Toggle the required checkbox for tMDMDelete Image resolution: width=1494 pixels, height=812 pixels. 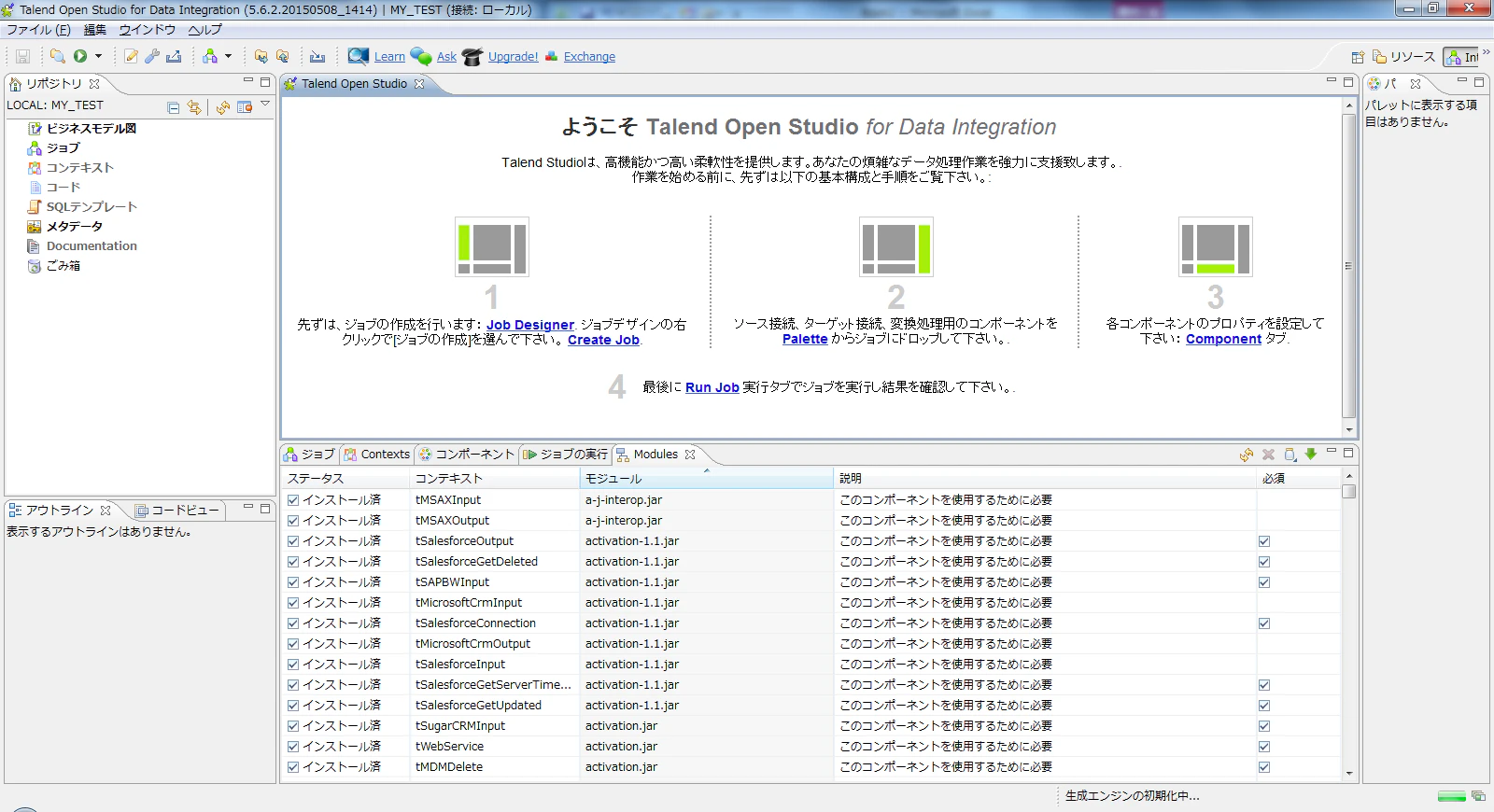(1264, 767)
